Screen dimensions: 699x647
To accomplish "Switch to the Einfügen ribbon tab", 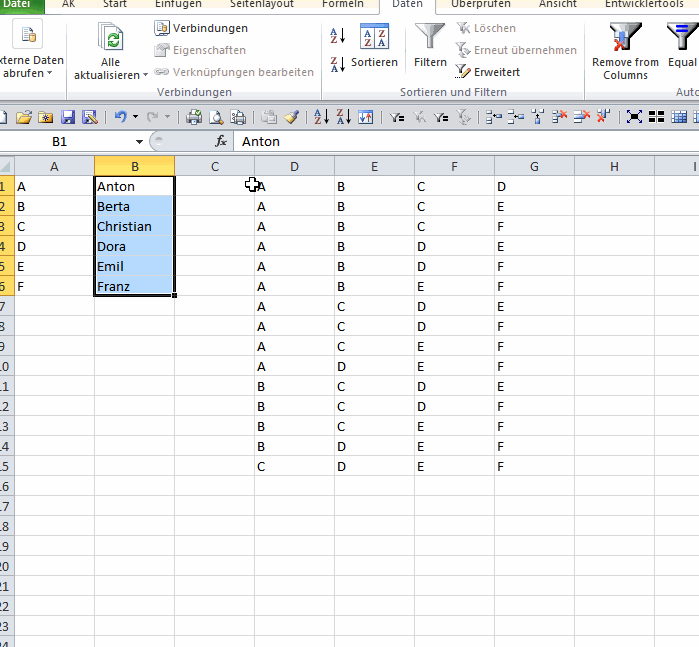I will pos(178,4).
